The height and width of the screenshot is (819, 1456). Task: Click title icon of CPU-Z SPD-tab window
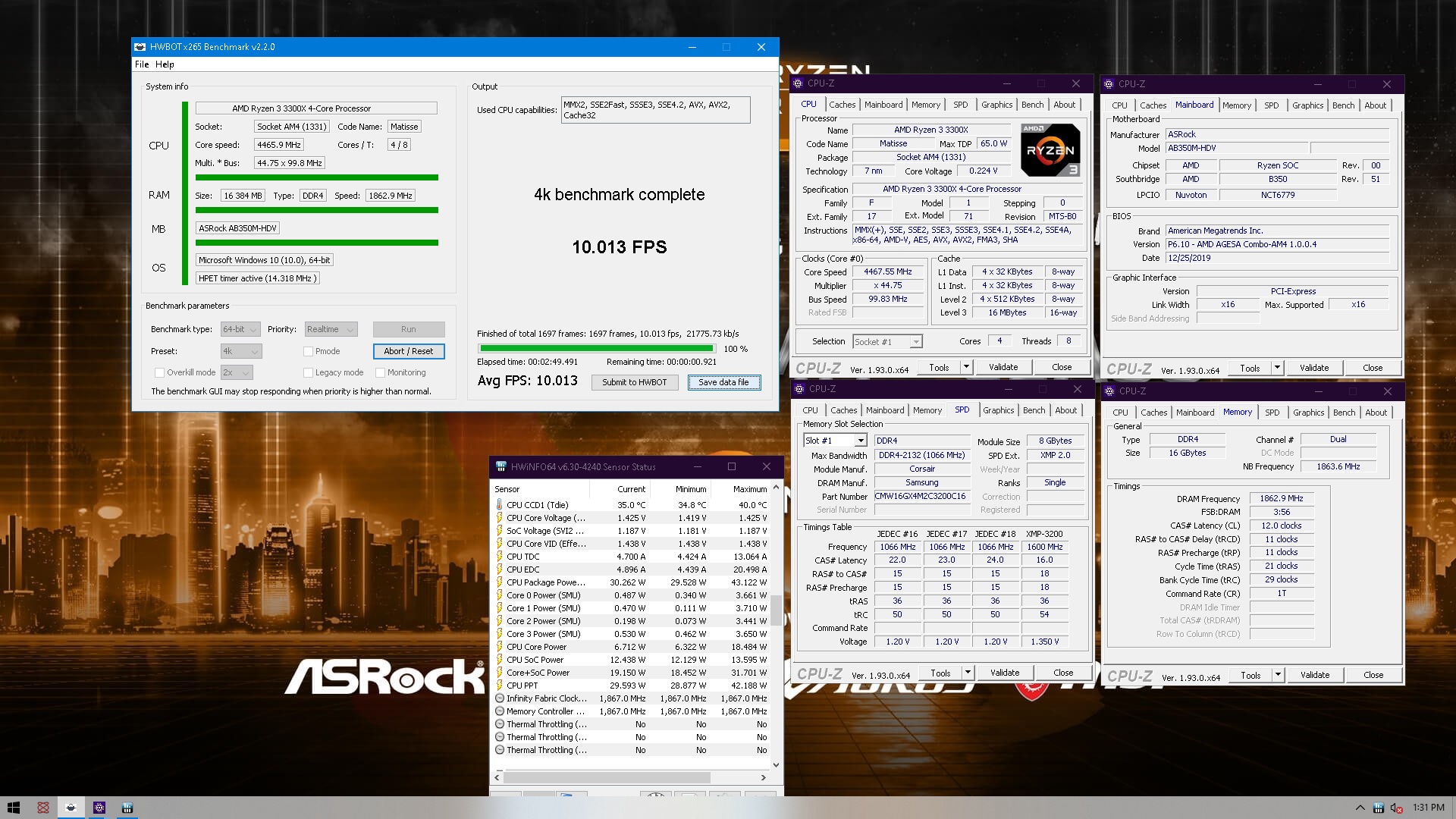(799, 389)
